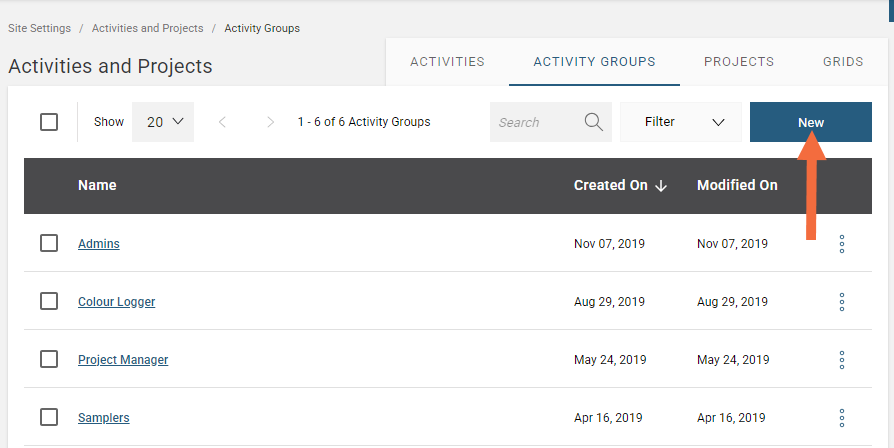Screen dimensions: 894x448
Task: Click into the Search input field
Action: 535,122
